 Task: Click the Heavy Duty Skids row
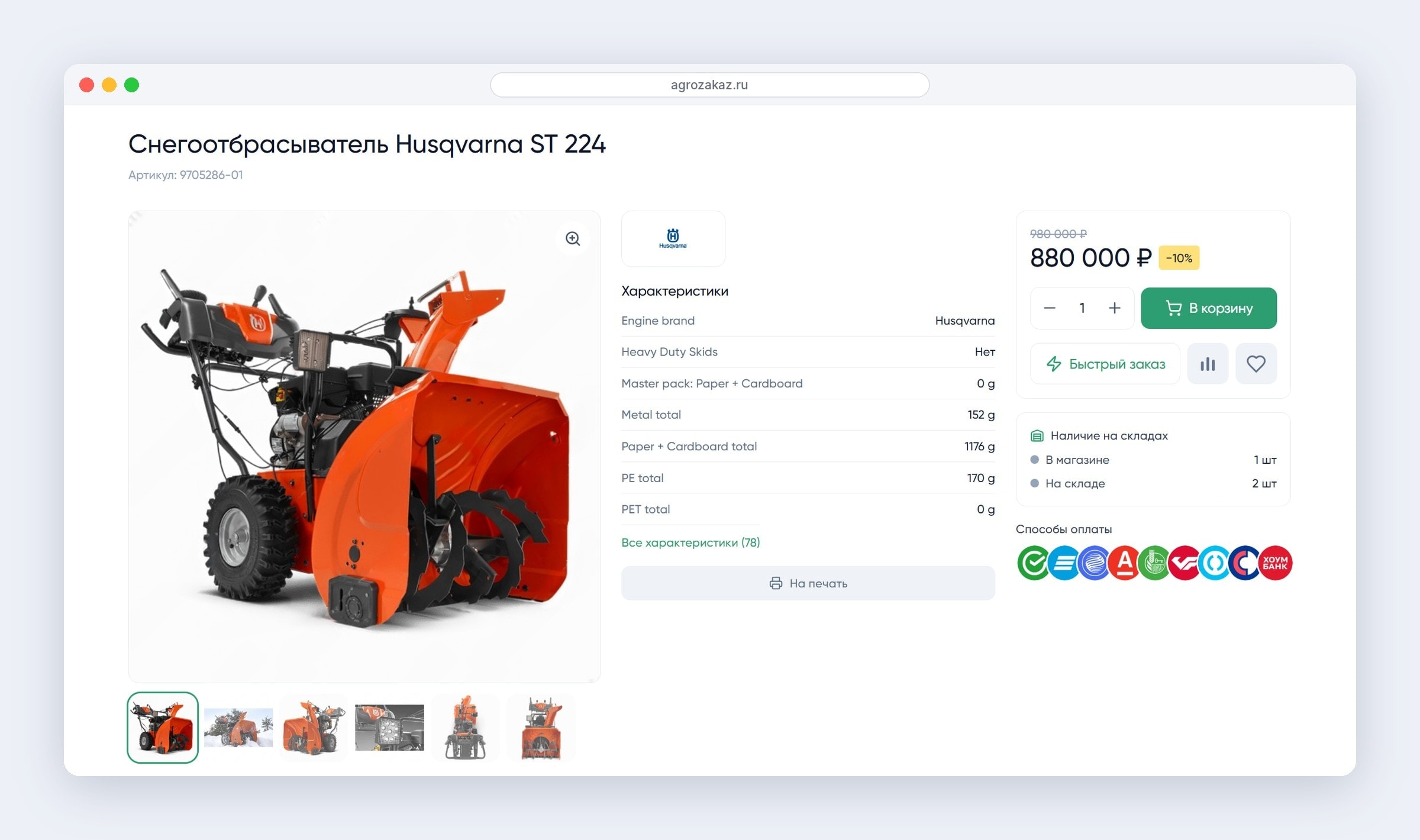point(808,352)
